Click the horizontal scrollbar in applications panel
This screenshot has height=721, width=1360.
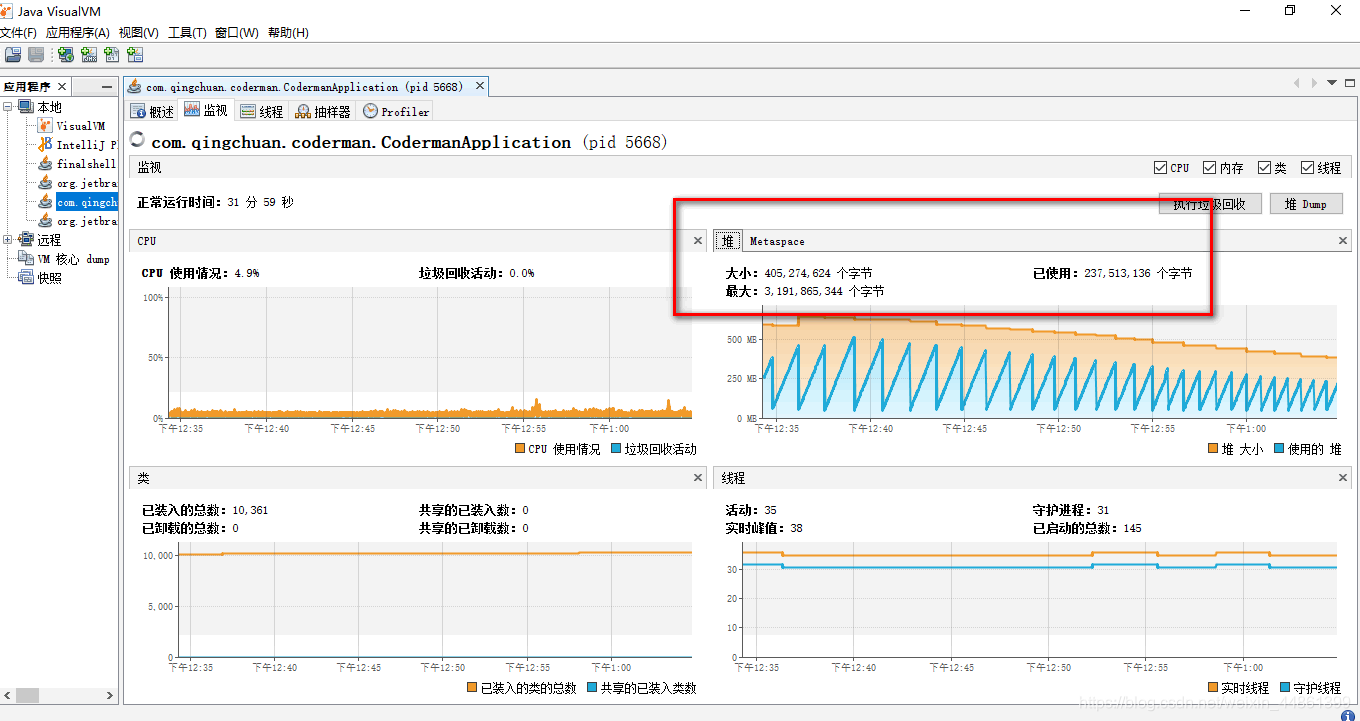(59, 695)
